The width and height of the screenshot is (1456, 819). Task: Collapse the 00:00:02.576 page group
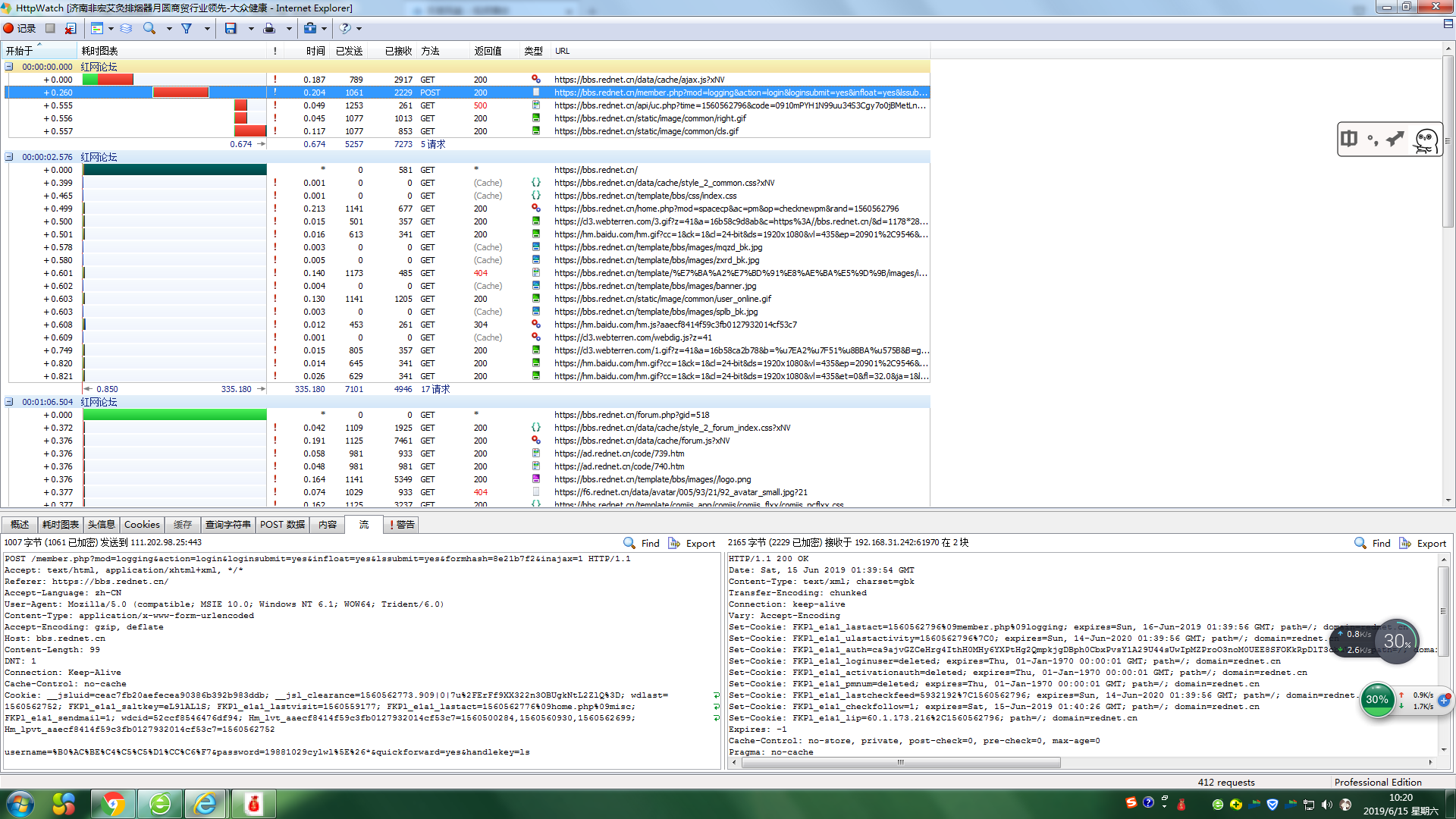click(9, 157)
